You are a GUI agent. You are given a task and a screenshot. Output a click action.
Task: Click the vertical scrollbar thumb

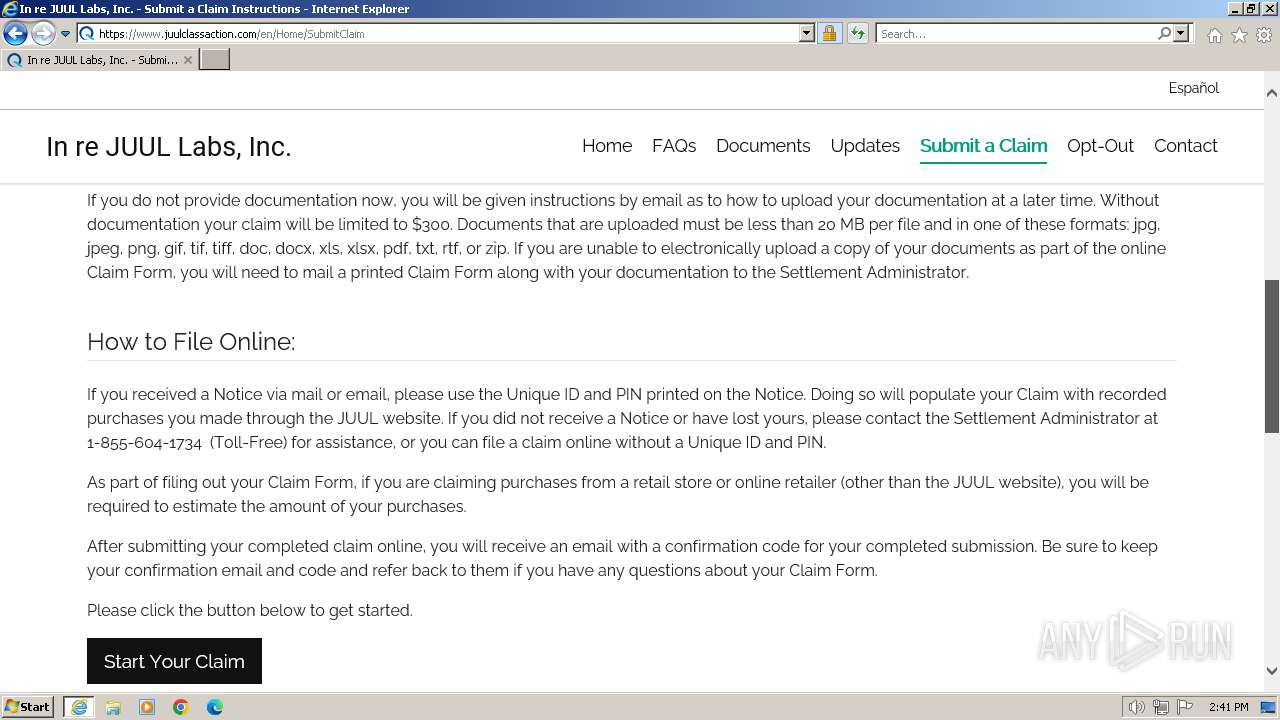pos(1272,356)
